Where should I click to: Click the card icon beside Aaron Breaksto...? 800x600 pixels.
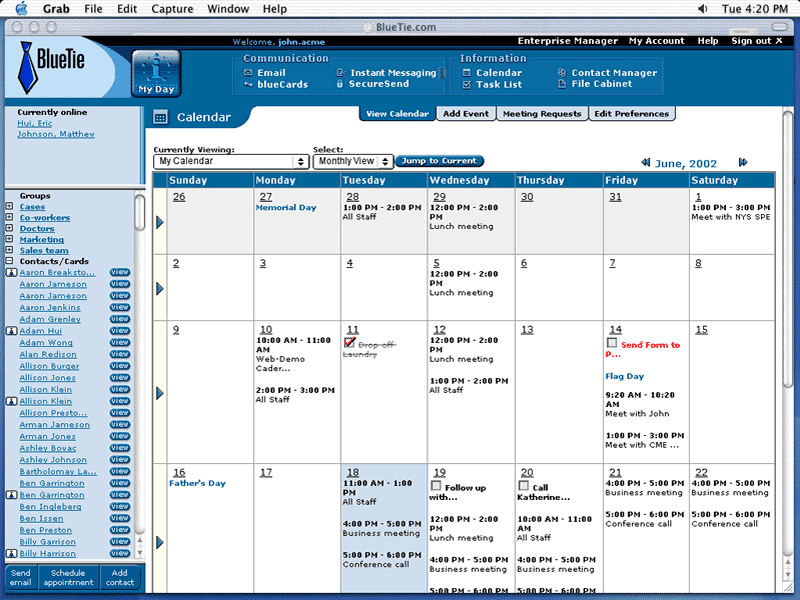coord(11,272)
